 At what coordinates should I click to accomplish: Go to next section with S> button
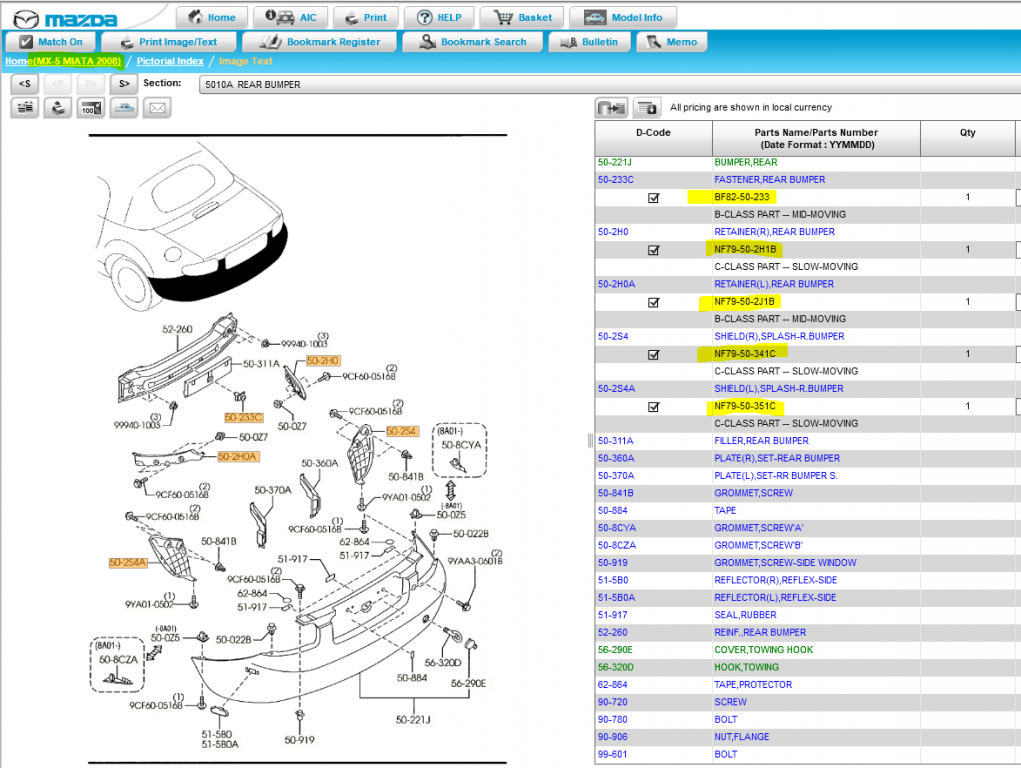124,84
